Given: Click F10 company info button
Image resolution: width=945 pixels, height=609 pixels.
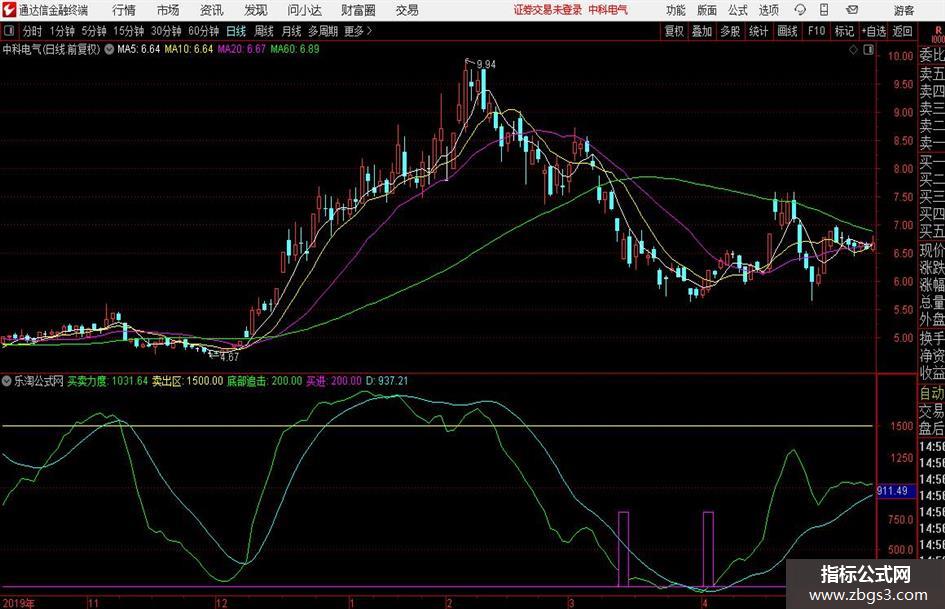Looking at the screenshot, I should pos(816,31).
